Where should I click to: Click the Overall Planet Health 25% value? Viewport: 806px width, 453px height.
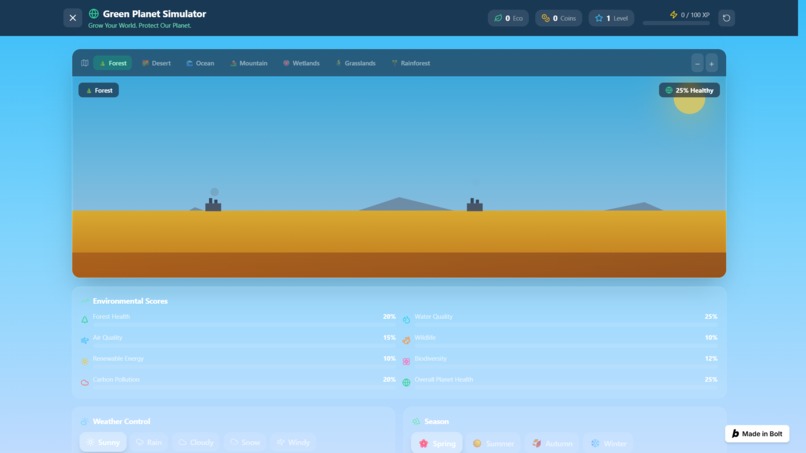(711, 379)
